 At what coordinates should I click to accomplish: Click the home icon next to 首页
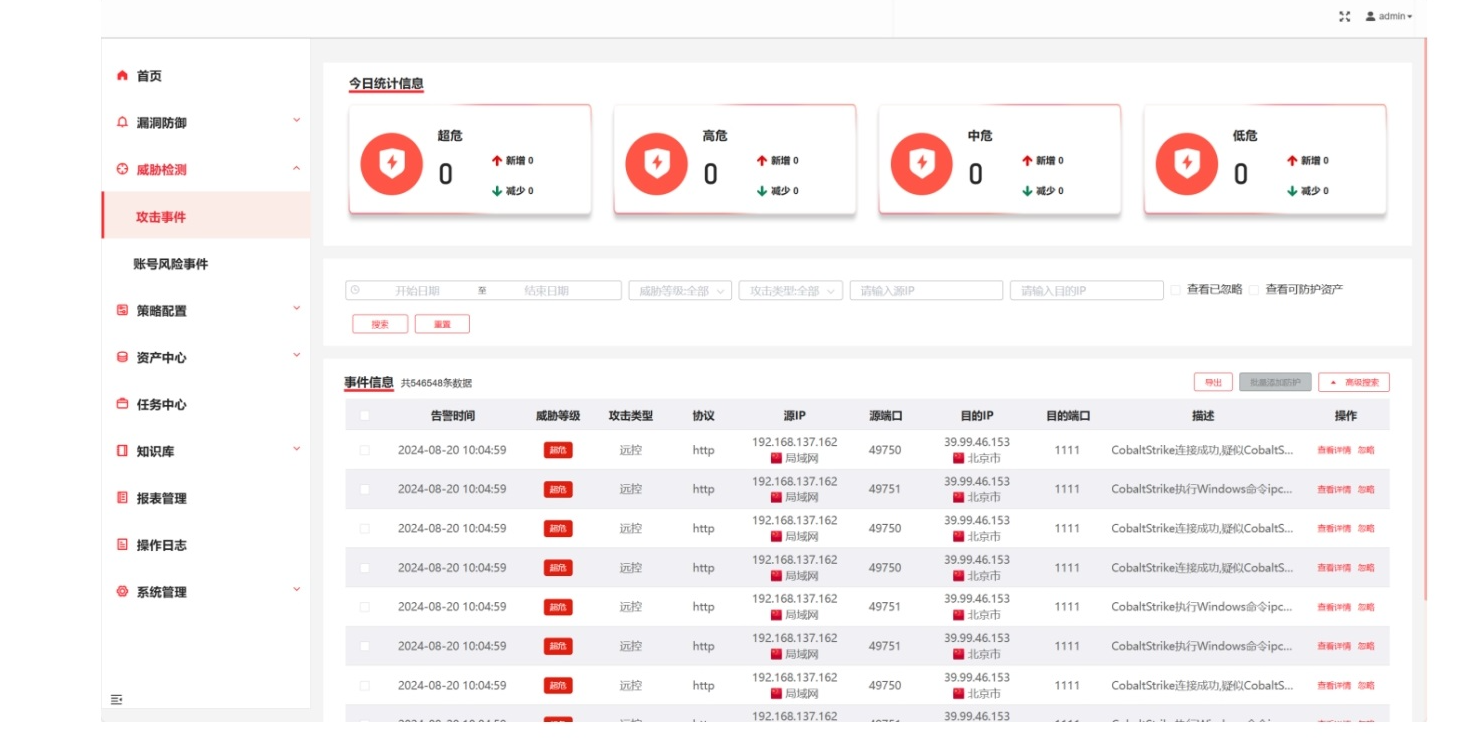[x=122, y=76]
